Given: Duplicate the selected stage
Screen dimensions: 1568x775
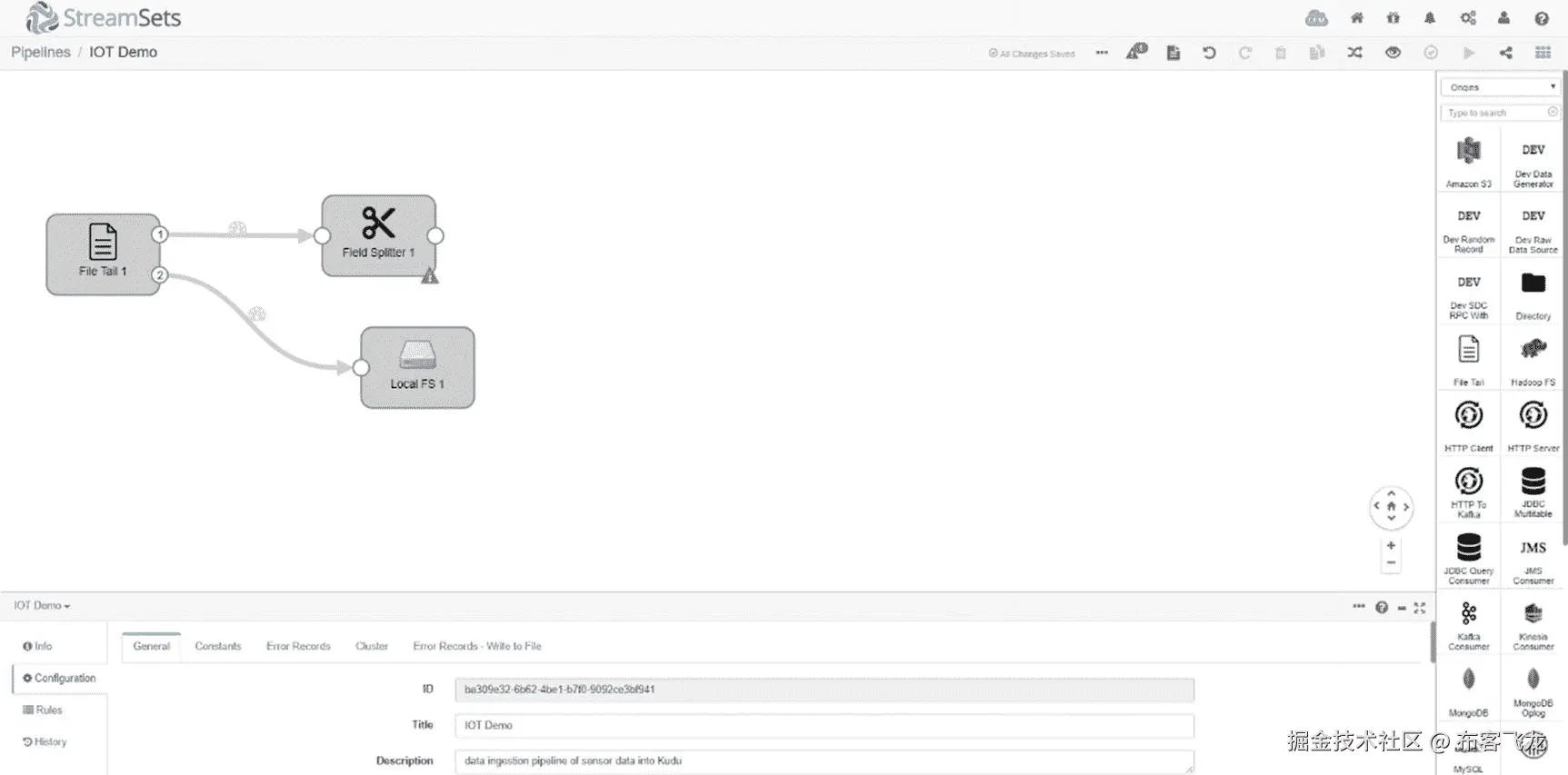Looking at the screenshot, I should pos(1317,53).
